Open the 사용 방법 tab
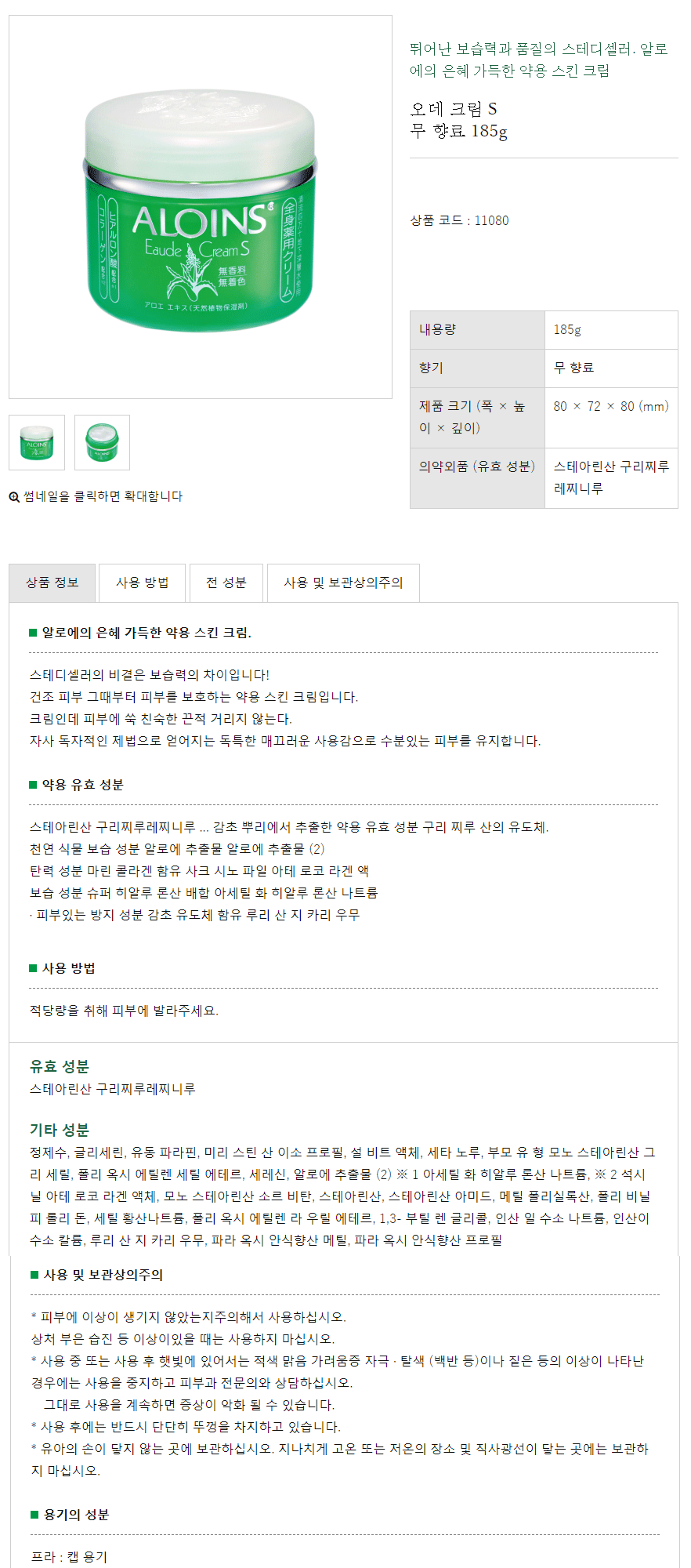 [142, 583]
